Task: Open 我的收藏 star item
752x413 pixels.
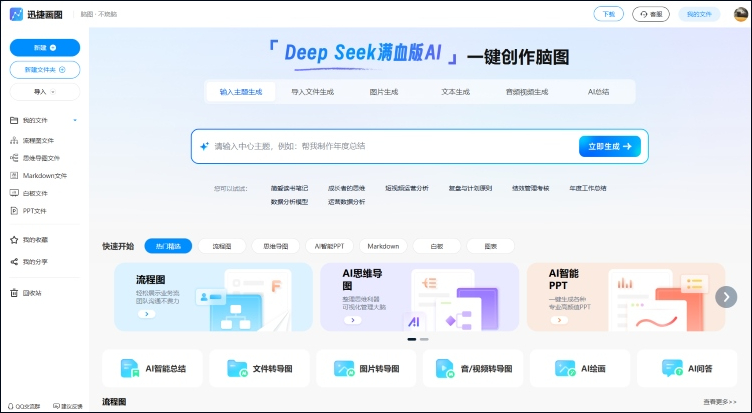Action: (x=34, y=240)
